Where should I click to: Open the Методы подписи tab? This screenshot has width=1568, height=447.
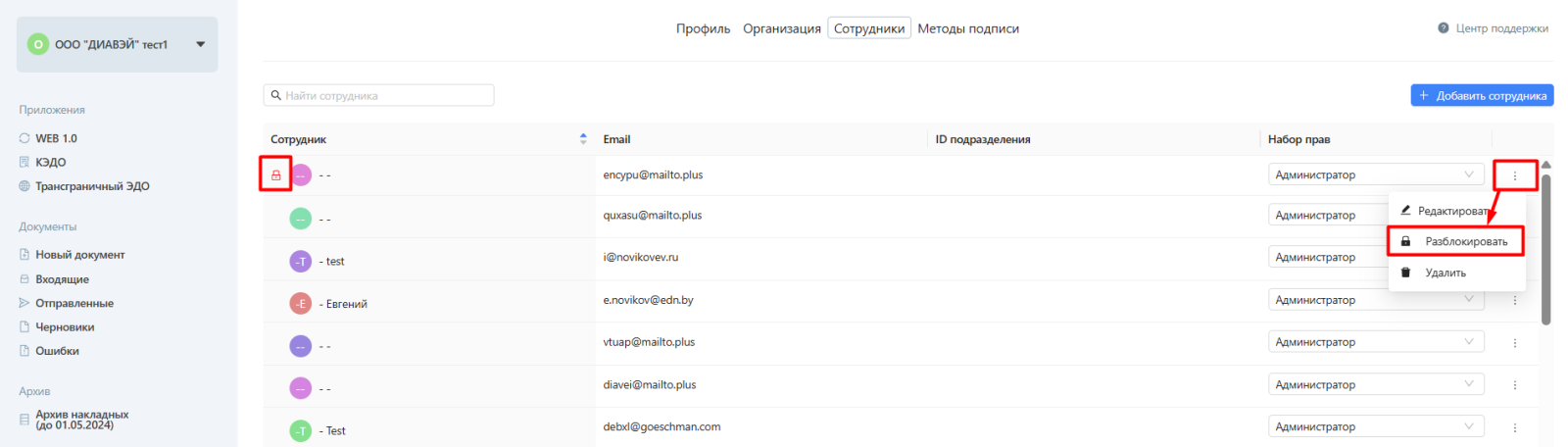click(967, 28)
